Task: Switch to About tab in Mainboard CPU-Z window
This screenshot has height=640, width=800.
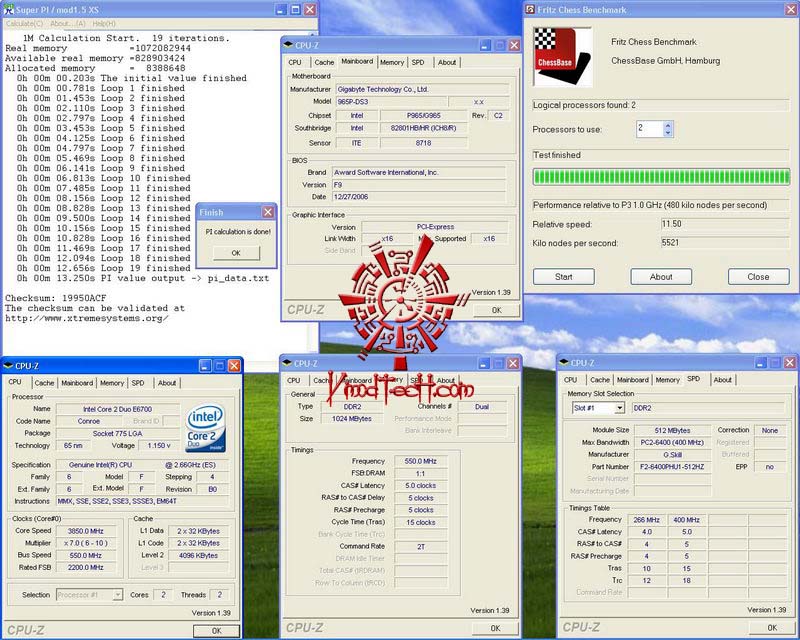Action: tap(447, 62)
